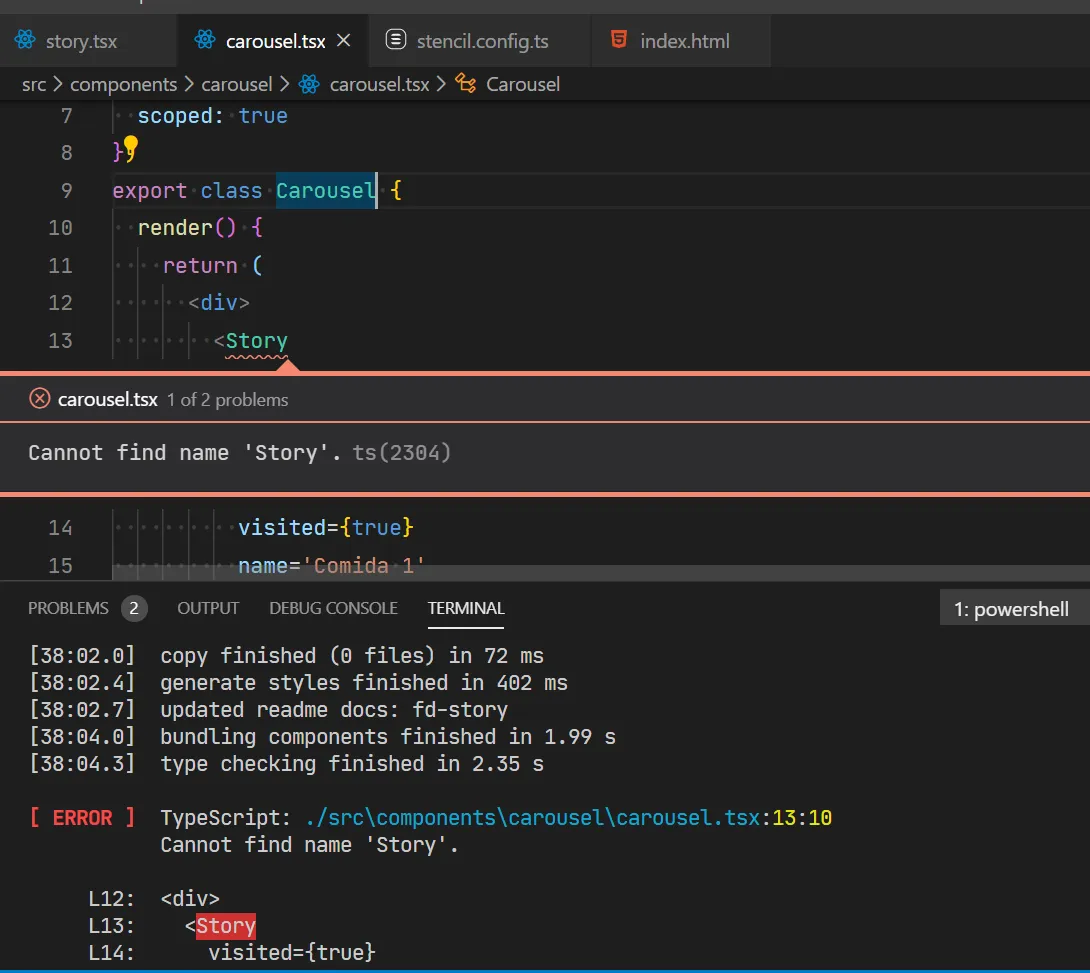Open the index.html tab

coord(684,41)
